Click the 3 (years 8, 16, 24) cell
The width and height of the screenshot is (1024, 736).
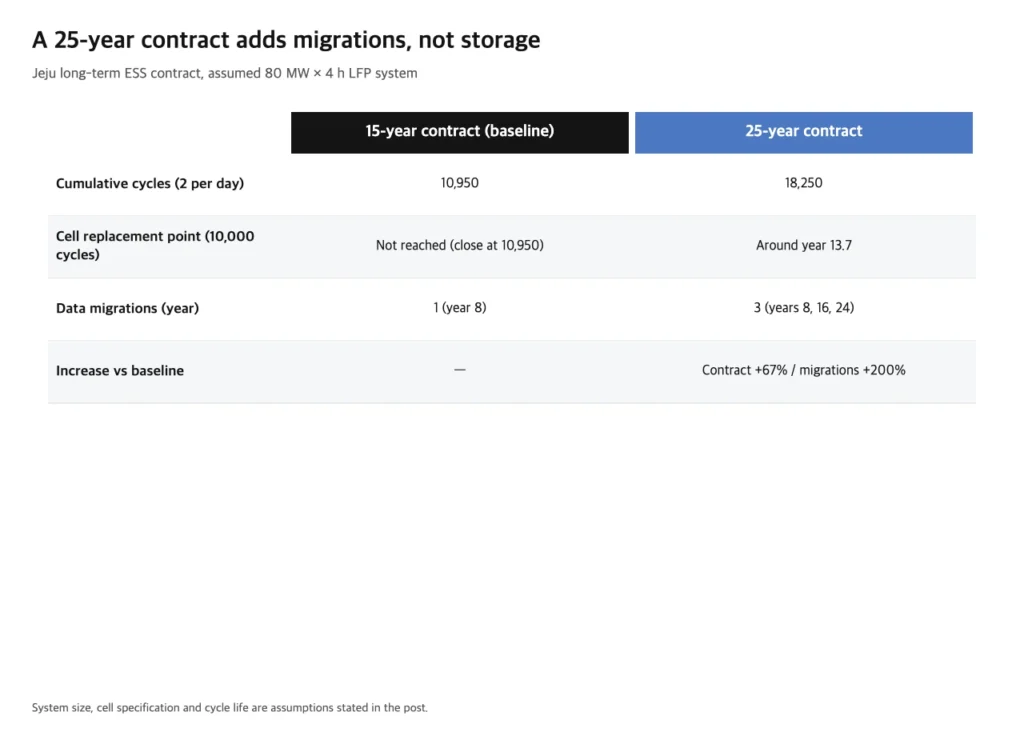[803, 308]
